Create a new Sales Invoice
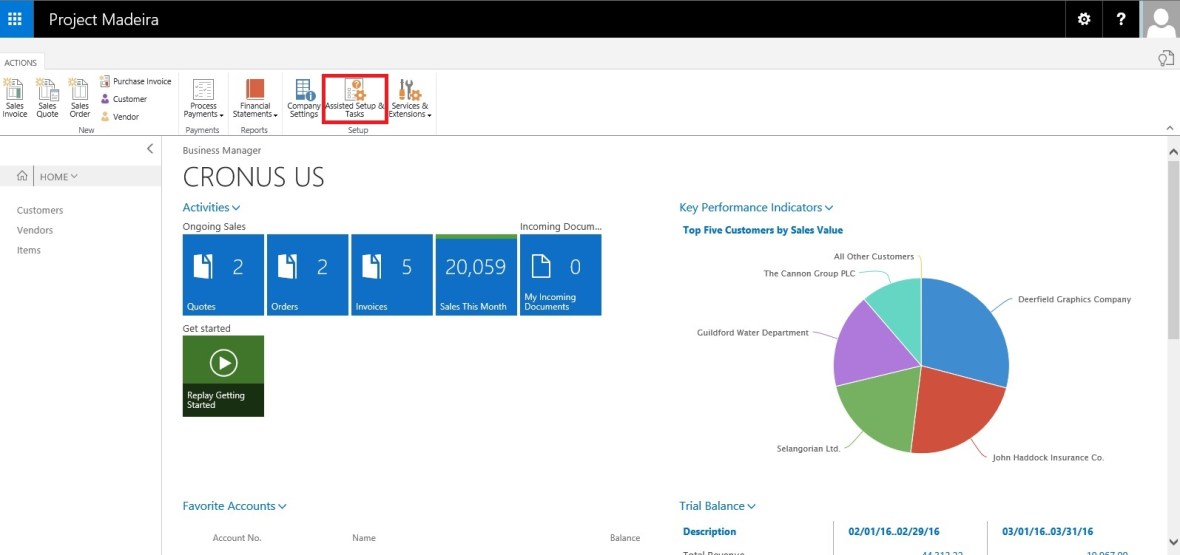This screenshot has width=1180, height=555. [14, 97]
